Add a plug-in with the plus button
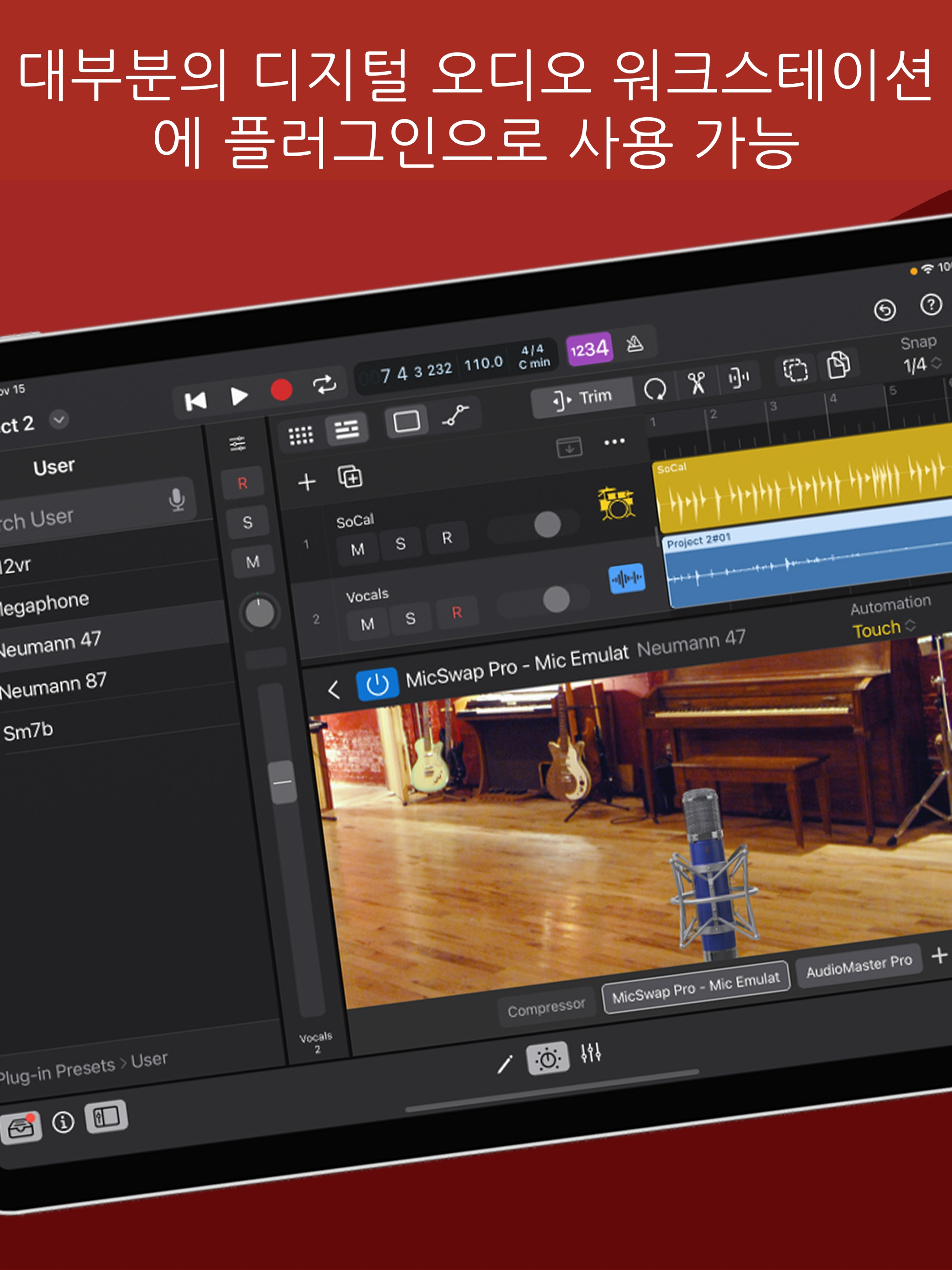Viewport: 952px width, 1270px height. [x=939, y=955]
